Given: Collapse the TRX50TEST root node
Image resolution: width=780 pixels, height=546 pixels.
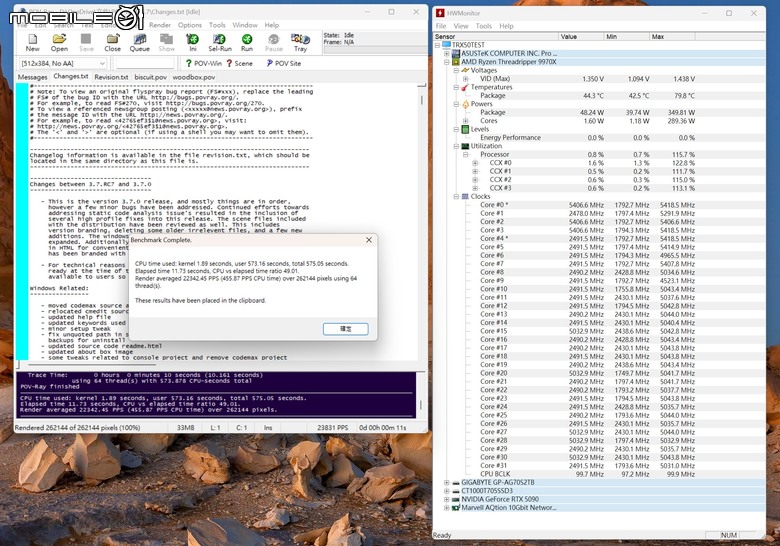Looking at the screenshot, I should click(438, 45).
